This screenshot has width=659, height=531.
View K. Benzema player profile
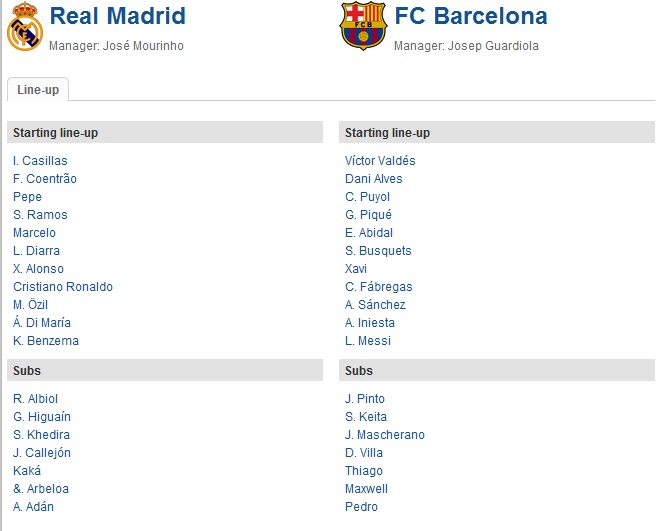46,341
